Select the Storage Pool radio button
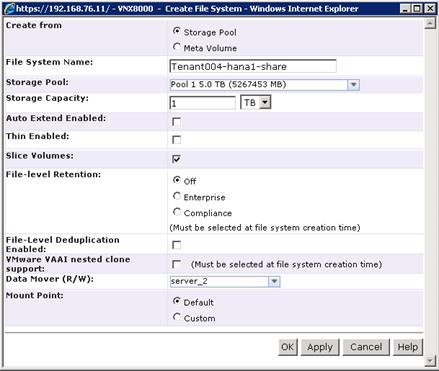The height and width of the screenshot is (371, 439). click(177, 31)
